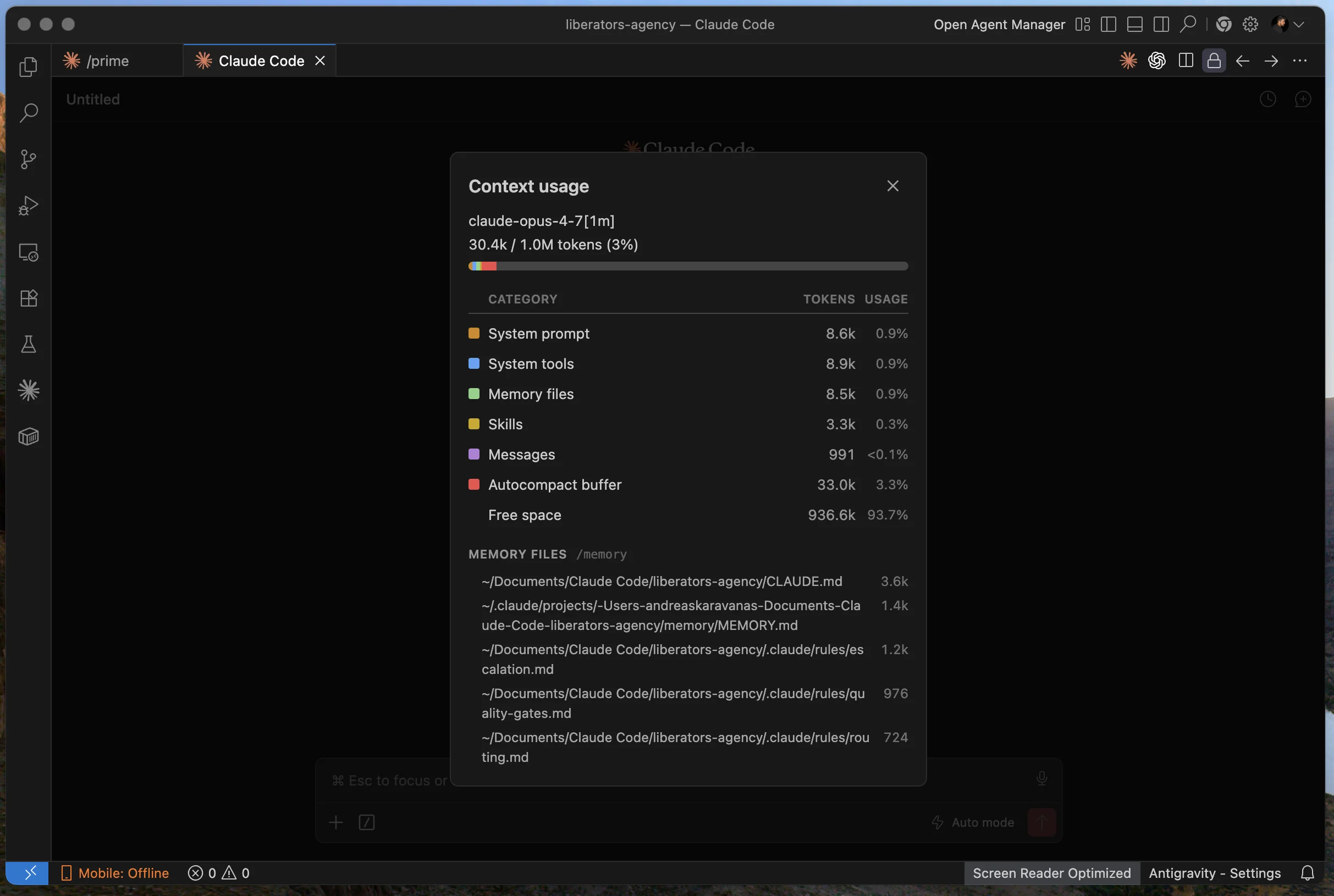Toggle the editor group lock
The width and height of the screenshot is (1334, 896).
tap(1214, 60)
